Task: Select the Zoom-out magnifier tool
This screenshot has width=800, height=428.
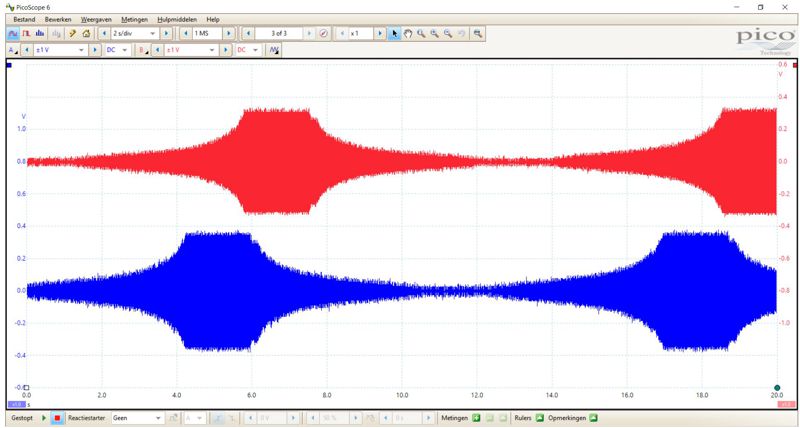Action: [448, 34]
